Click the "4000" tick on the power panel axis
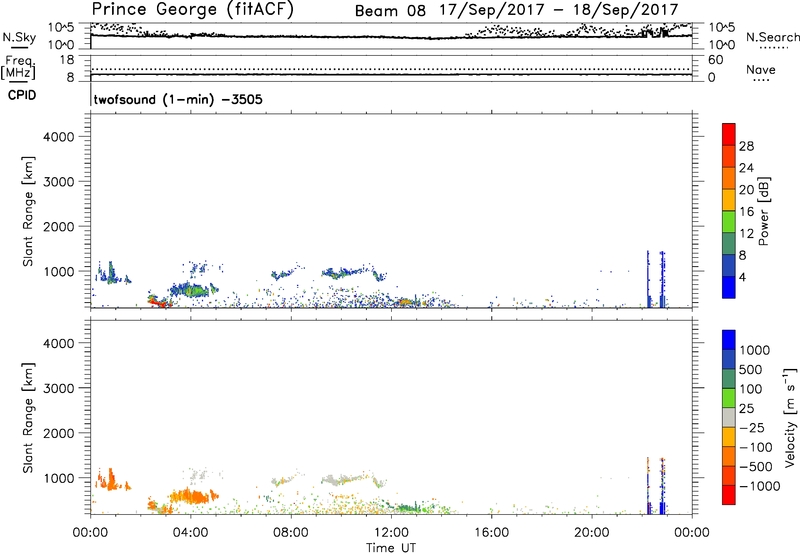 [x=58, y=137]
